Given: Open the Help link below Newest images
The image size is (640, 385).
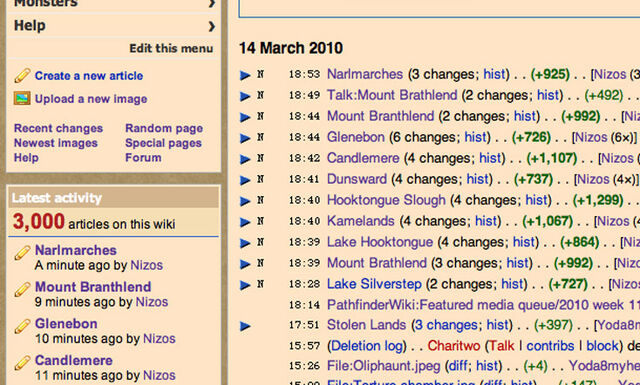Looking at the screenshot, I should pyautogui.click(x=26, y=158).
